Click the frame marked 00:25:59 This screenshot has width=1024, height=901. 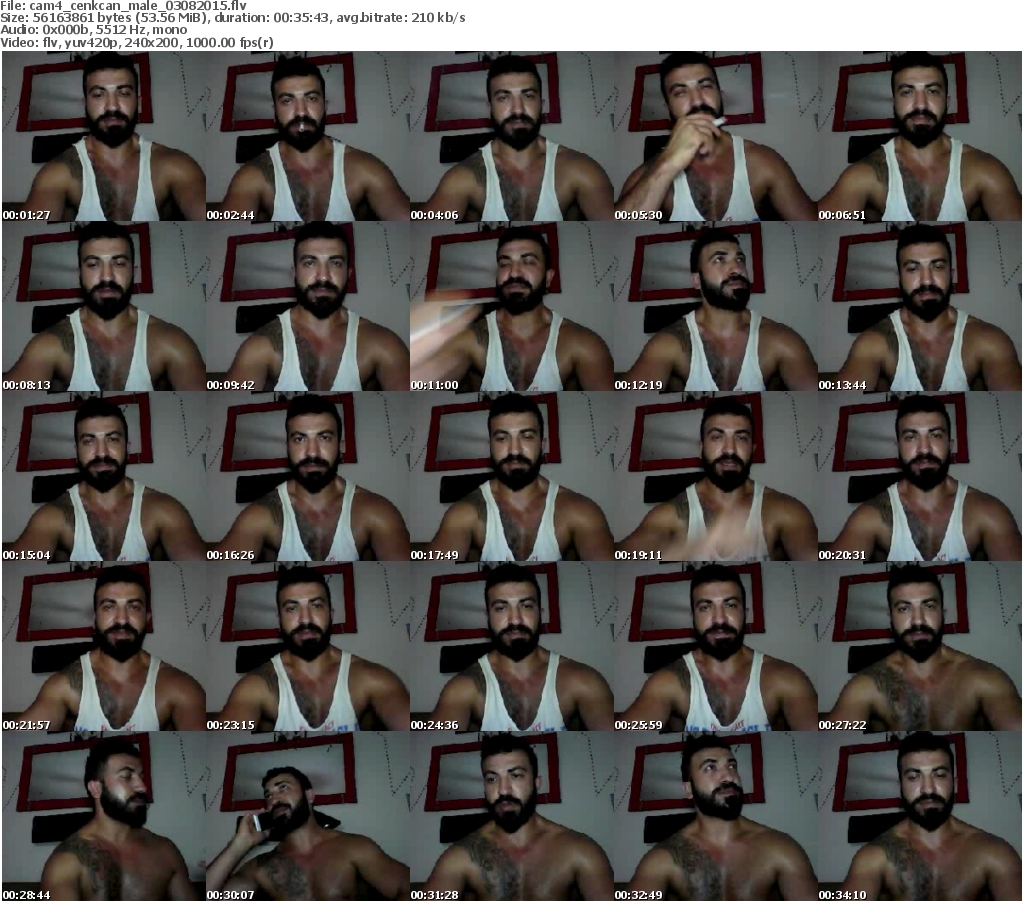coord(716,646)
